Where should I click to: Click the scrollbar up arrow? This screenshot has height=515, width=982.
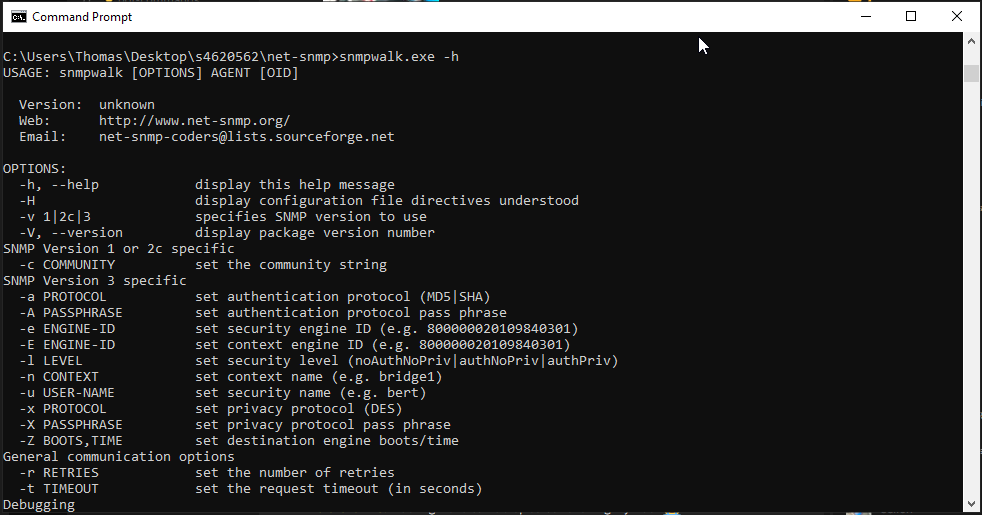click(x=971, y=42)
